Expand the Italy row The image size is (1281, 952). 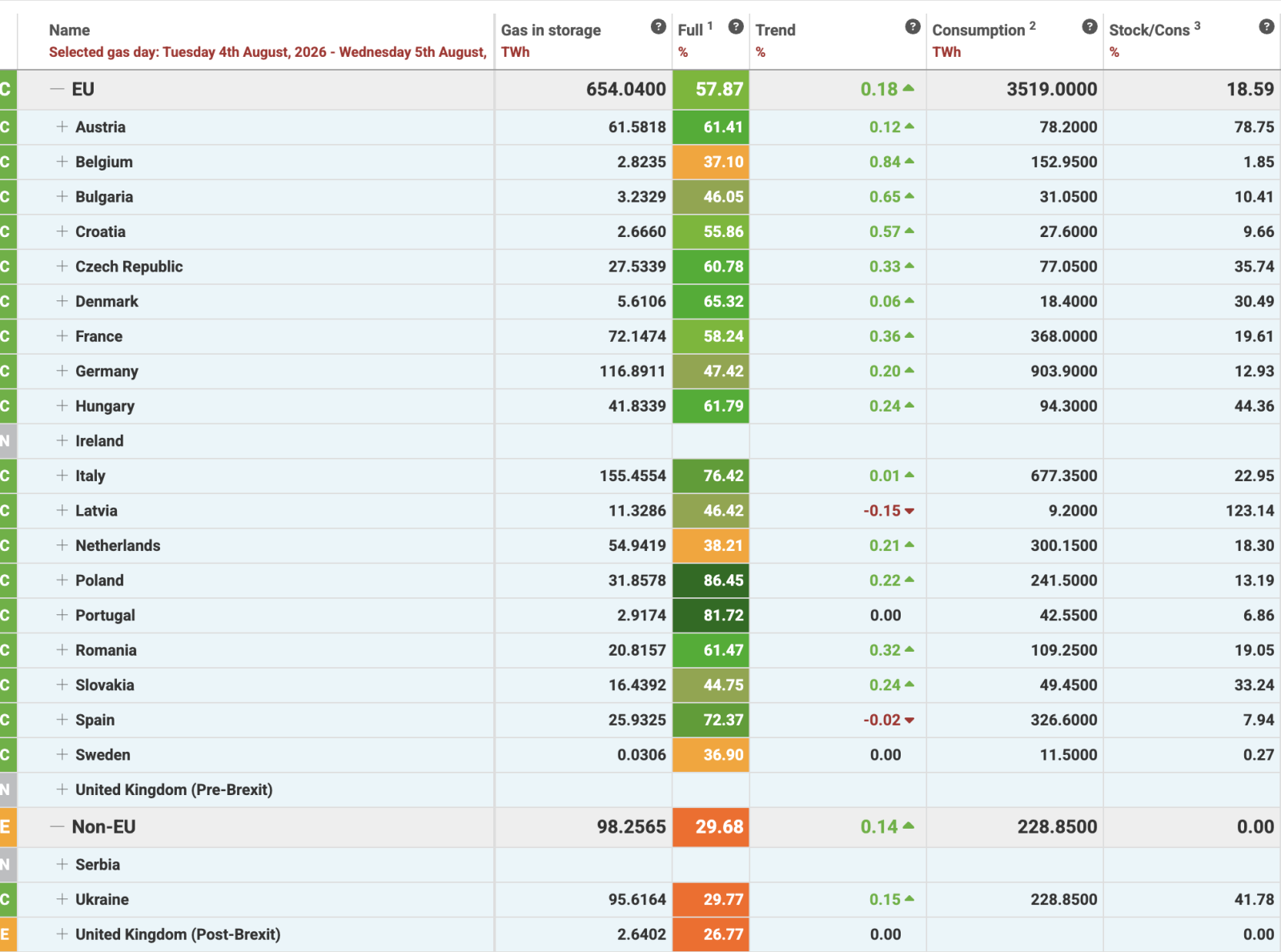pyautogui.click(x=62, y=476)
